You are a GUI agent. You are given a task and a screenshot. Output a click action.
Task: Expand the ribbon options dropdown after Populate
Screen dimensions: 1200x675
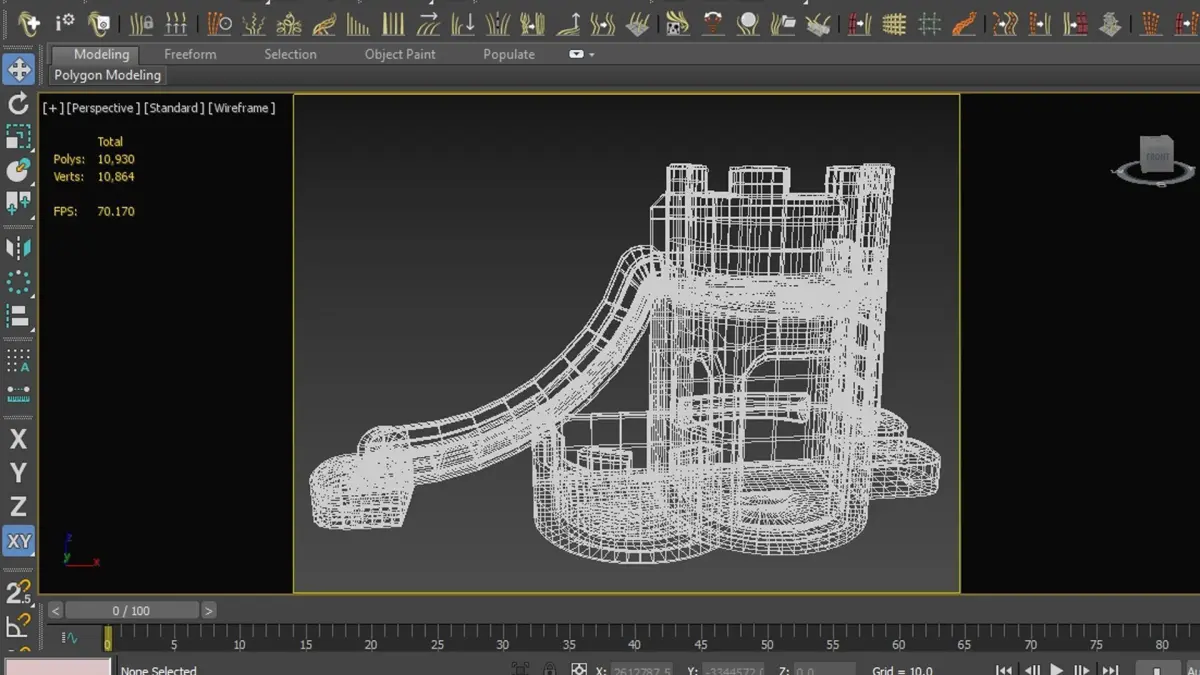pos(581,54)
